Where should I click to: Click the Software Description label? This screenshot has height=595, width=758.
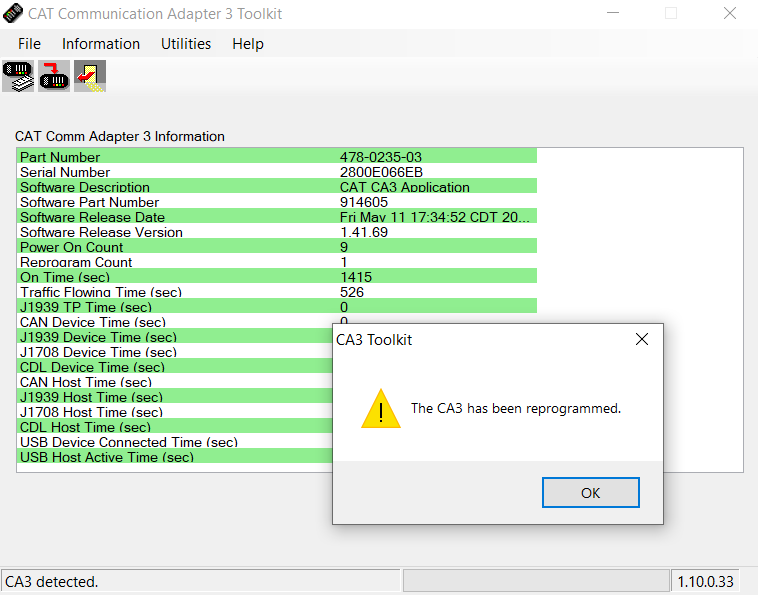click(85, 187)
